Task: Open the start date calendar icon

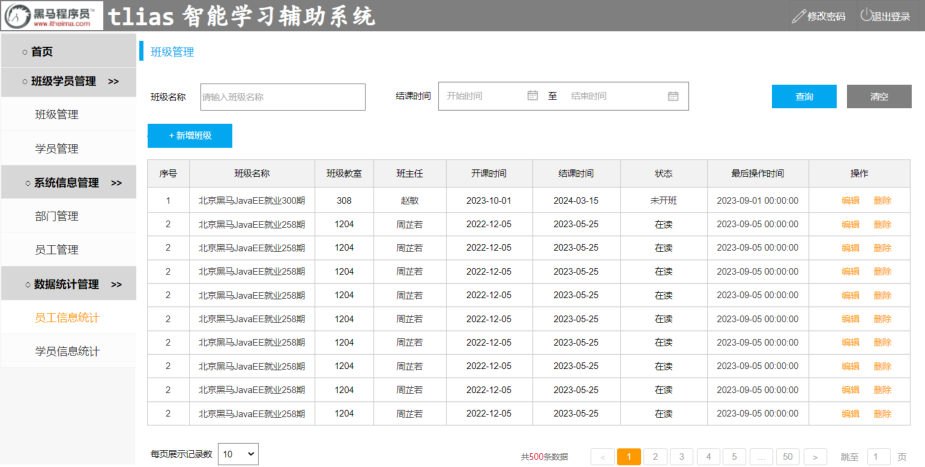Action: click(x=532, y=96)
